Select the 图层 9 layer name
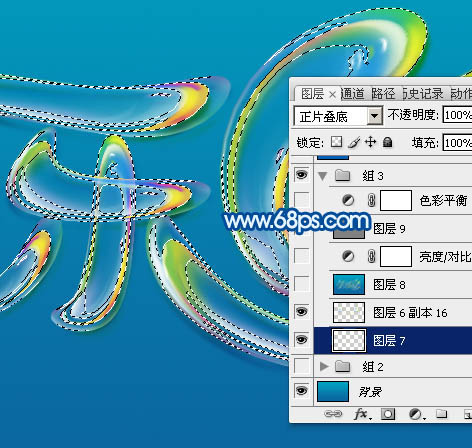 389,229
